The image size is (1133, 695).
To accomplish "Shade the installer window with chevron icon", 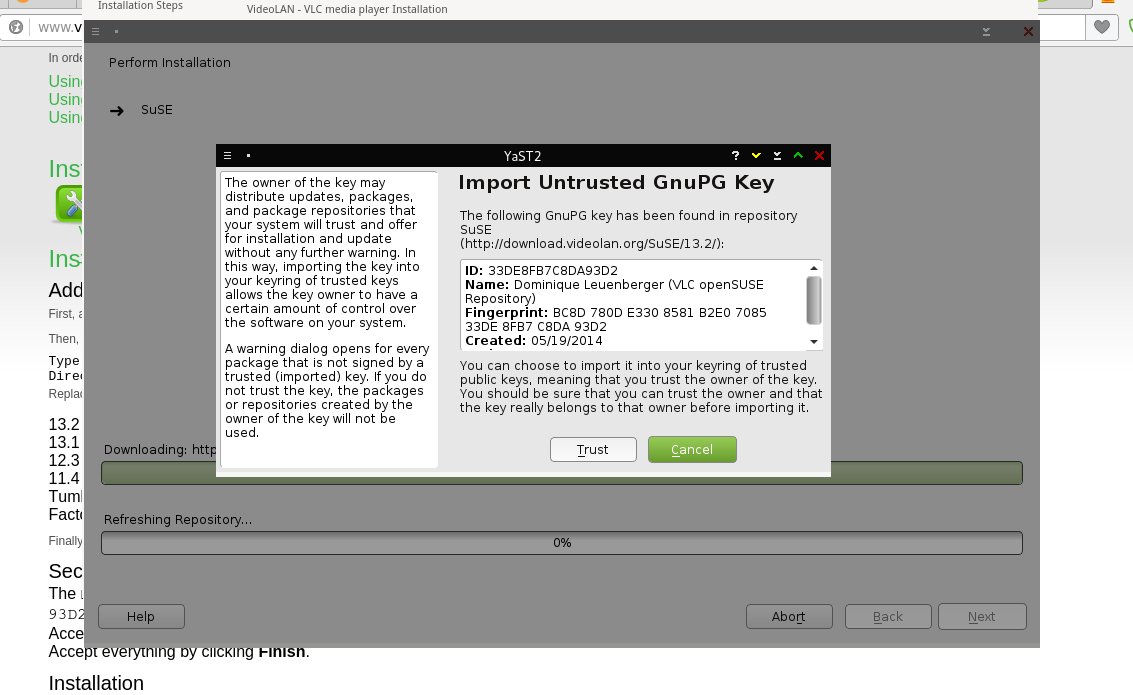I will [x=986, y=32].
